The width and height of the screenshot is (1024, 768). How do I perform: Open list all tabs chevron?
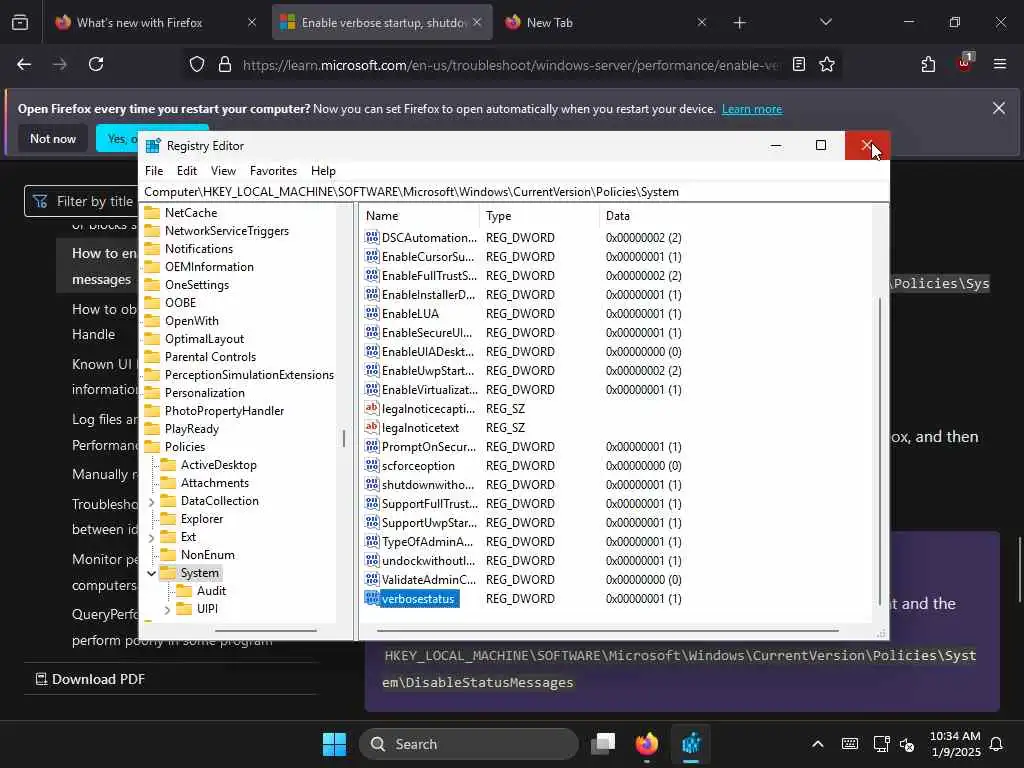coord(825,22)
